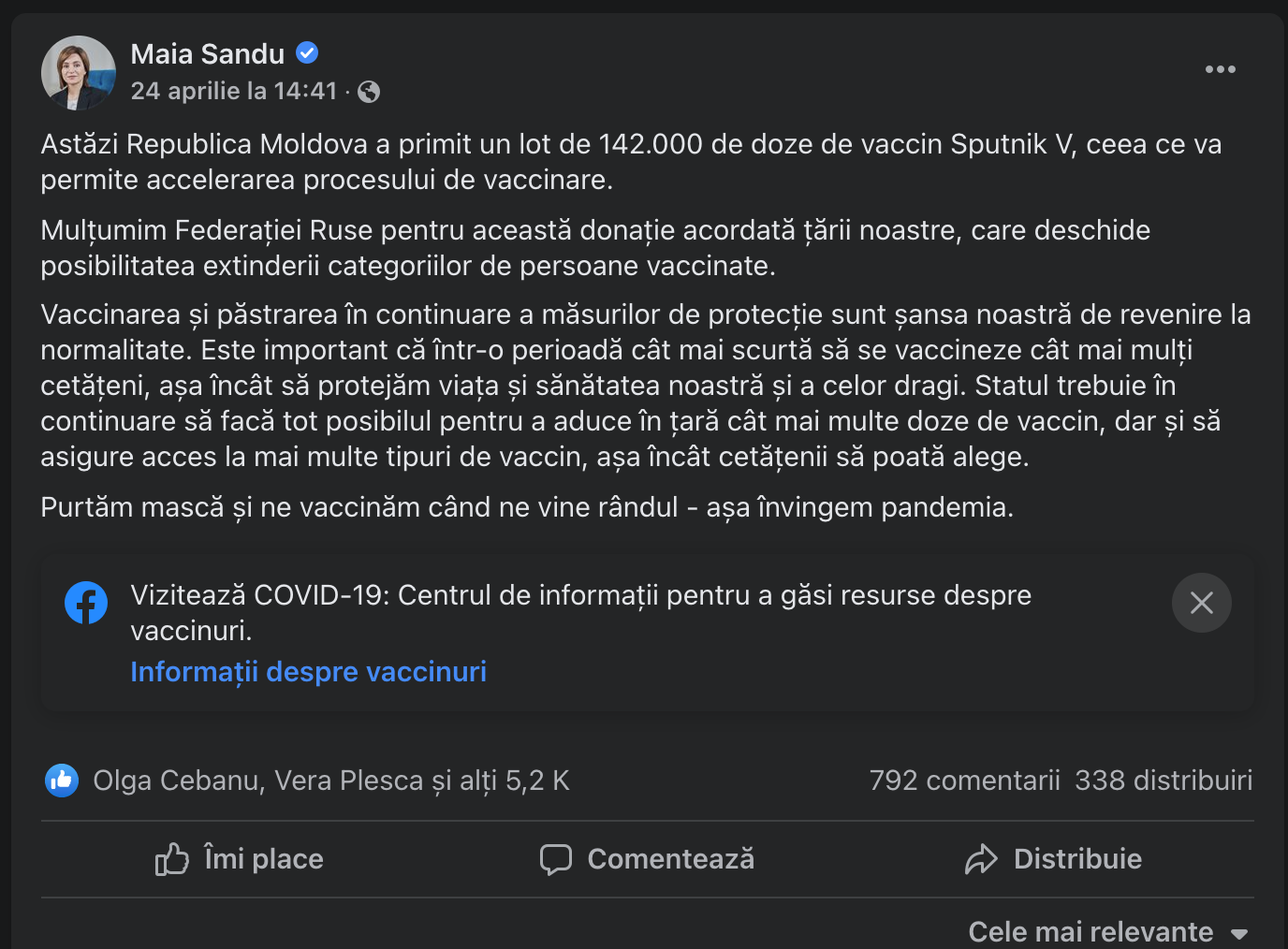Click the Distribuie button label
The height and width of the screenshot is (949, 1288).
click(x=1078, y=859)
